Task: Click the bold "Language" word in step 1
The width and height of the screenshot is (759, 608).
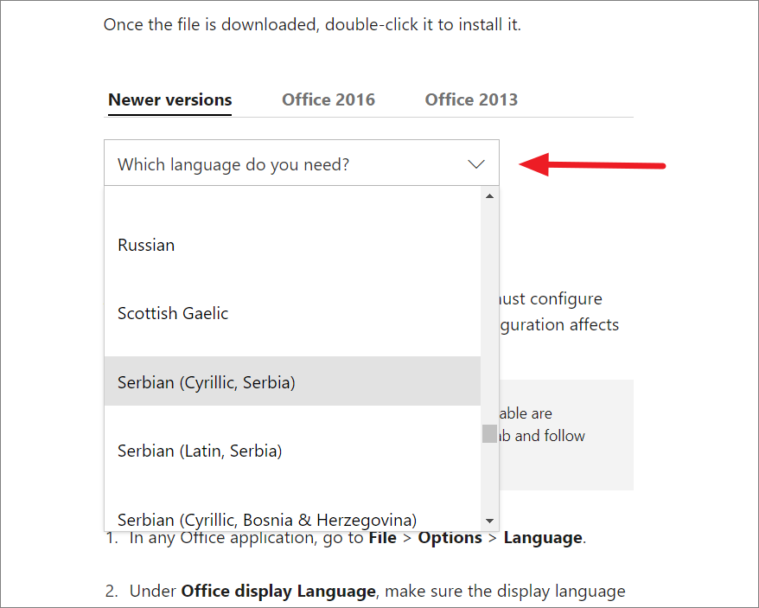Action: tap(543, 538)
